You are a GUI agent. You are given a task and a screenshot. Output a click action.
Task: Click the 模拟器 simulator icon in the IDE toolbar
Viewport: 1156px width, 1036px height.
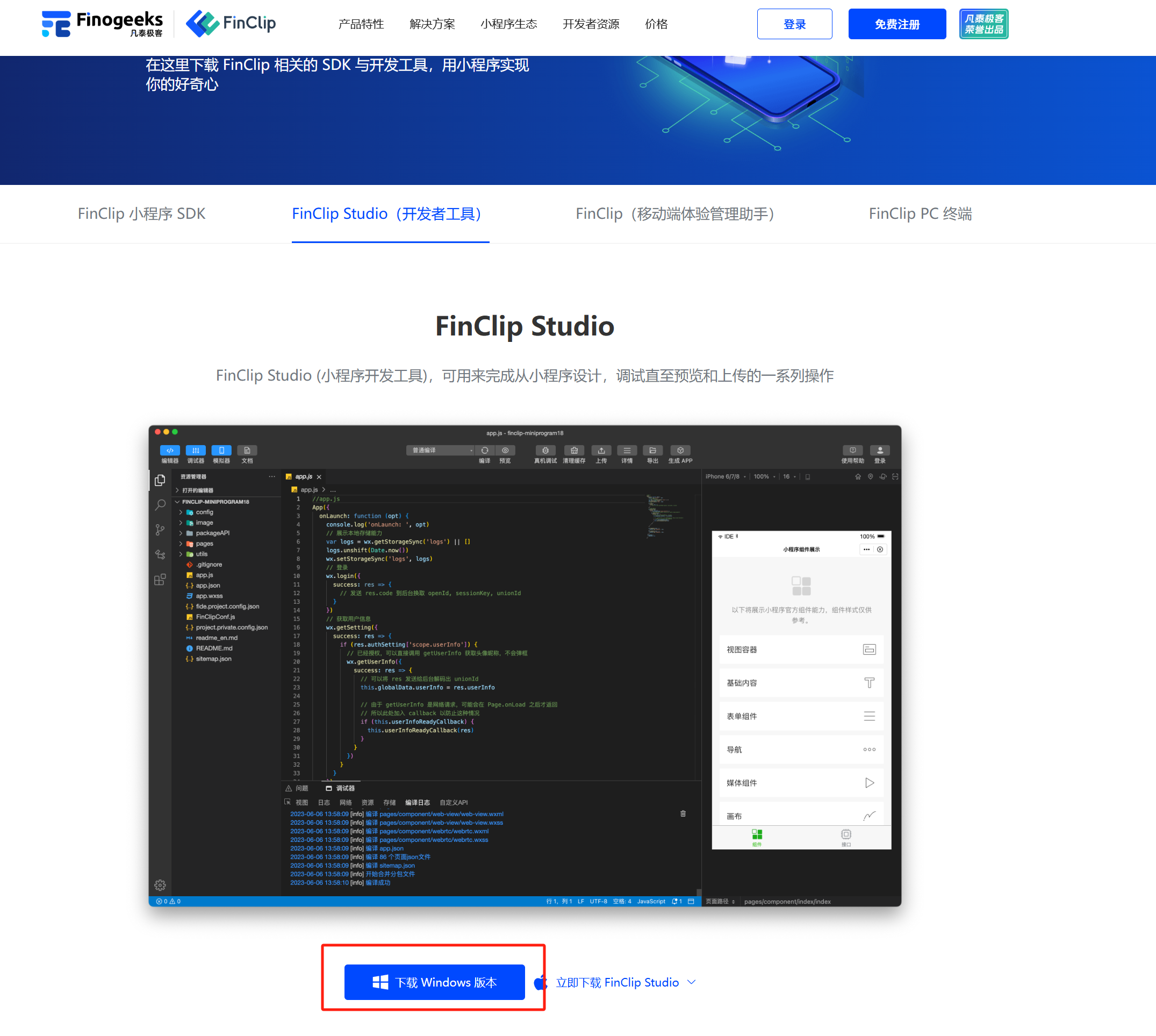[221, 451]
